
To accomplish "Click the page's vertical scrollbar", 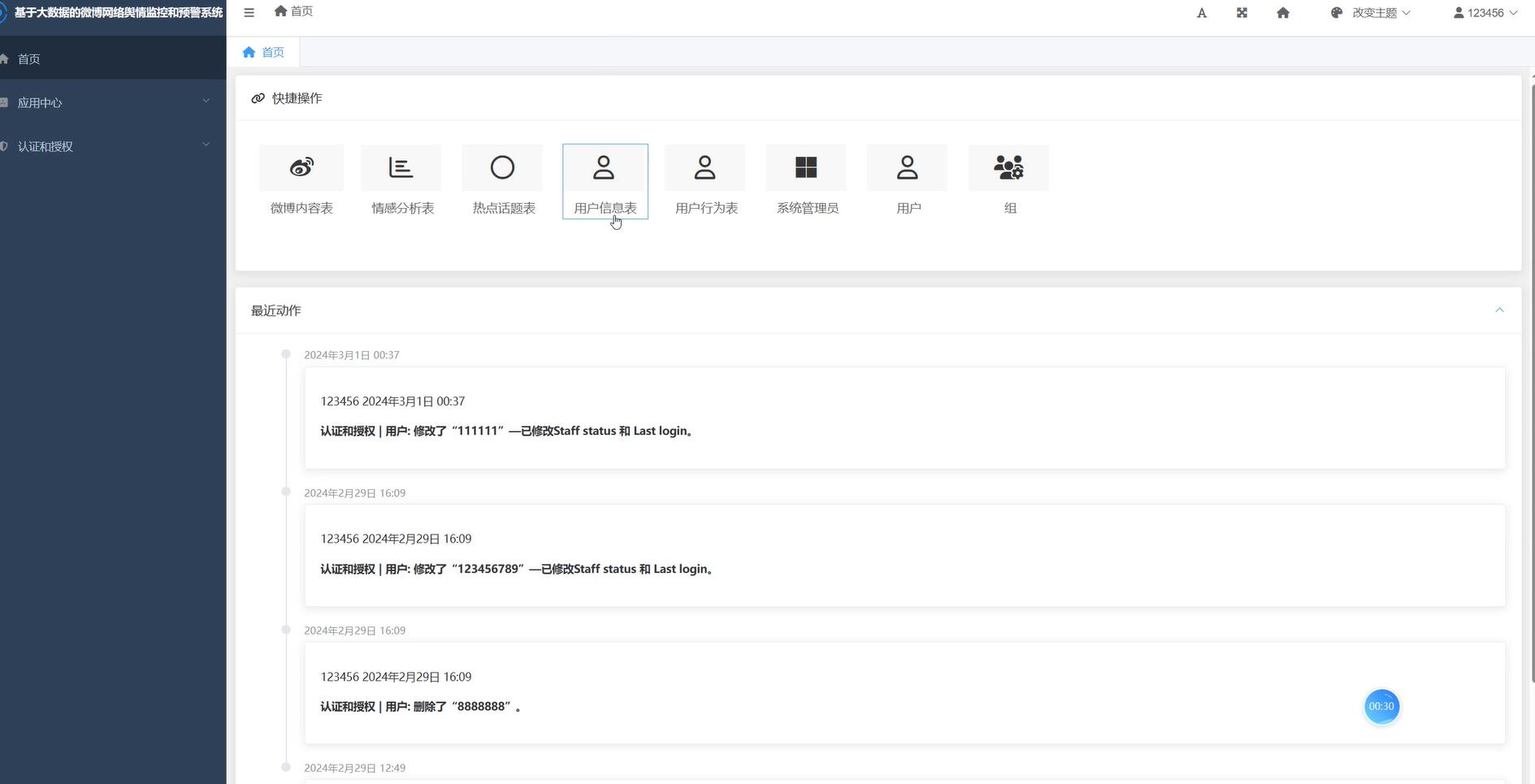I will coord(1532,382).
